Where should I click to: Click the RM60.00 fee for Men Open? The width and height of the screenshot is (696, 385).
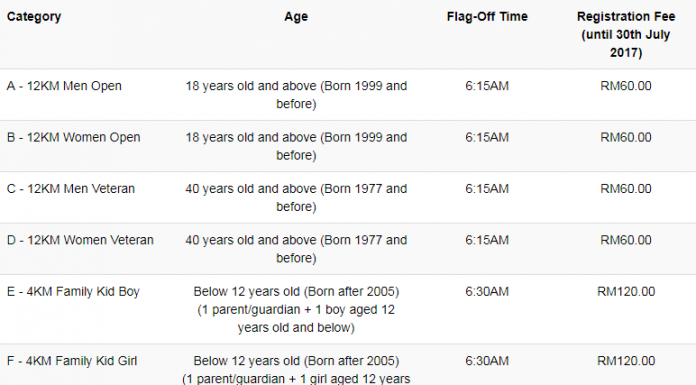pyautogui.click(x=626, y=86)
